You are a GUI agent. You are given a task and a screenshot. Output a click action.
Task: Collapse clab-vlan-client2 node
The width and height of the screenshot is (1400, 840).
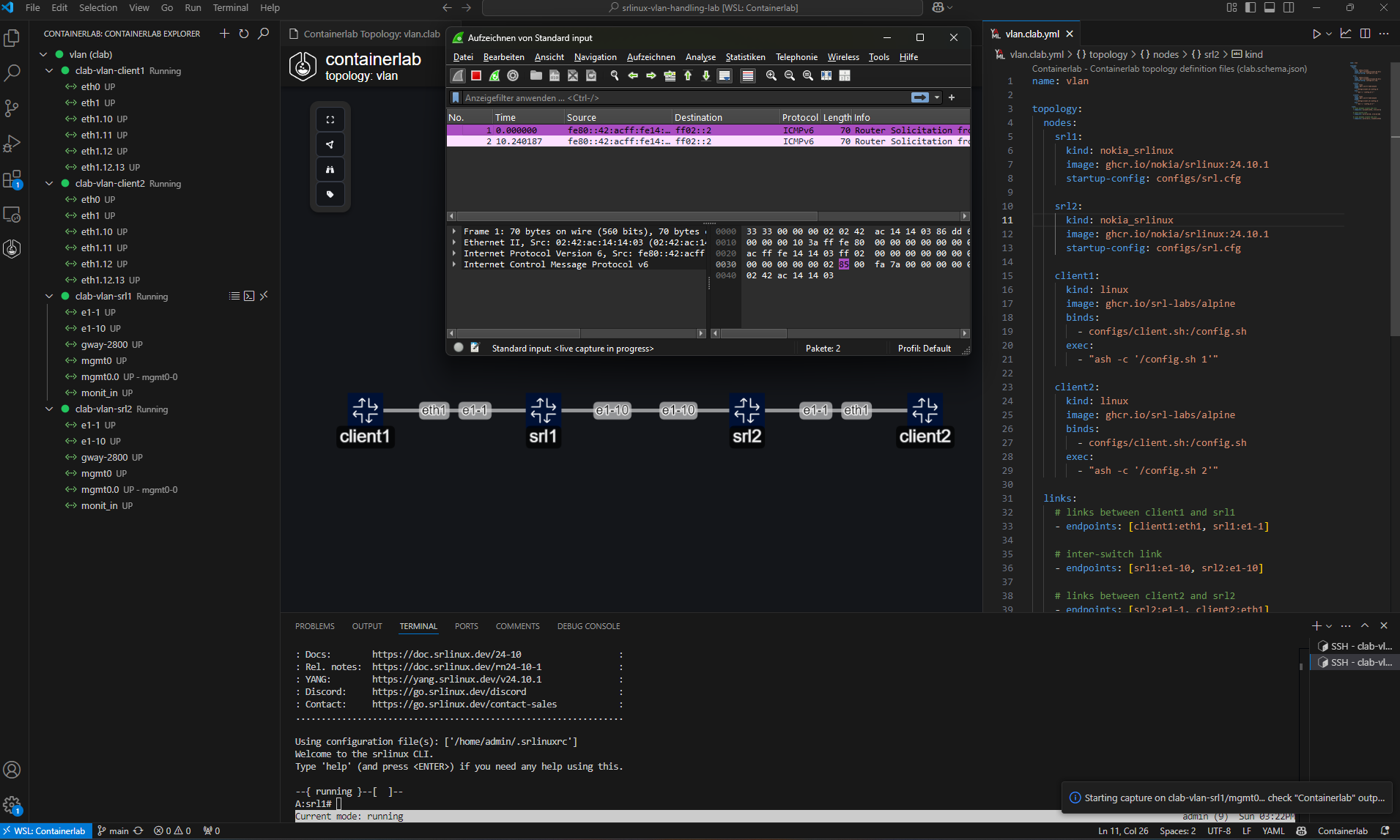pos(49,183)
